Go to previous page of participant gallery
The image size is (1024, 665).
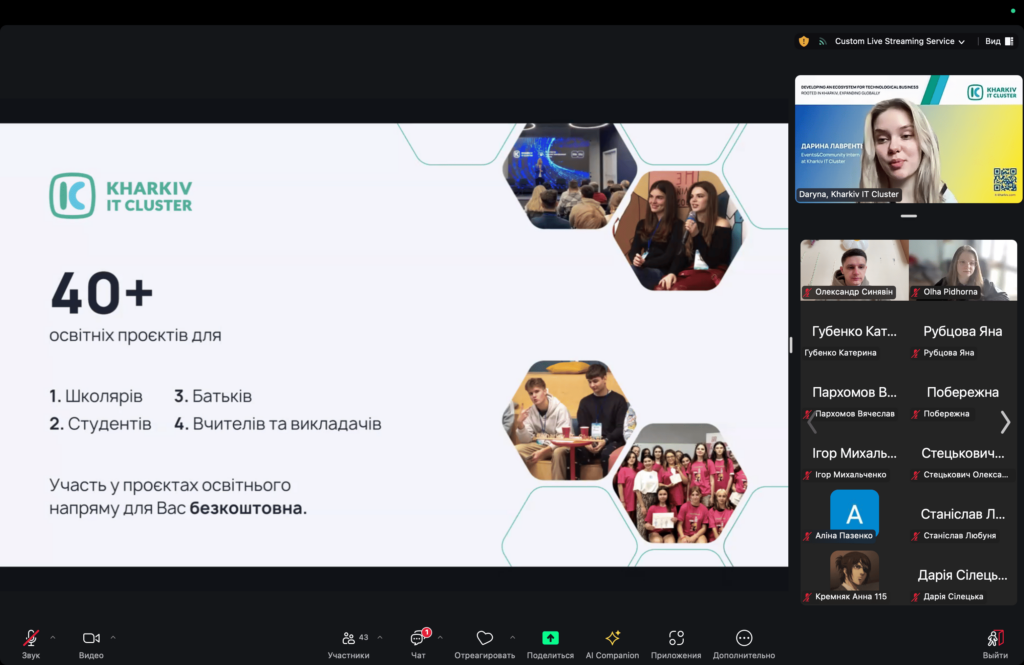click(812, 423)
